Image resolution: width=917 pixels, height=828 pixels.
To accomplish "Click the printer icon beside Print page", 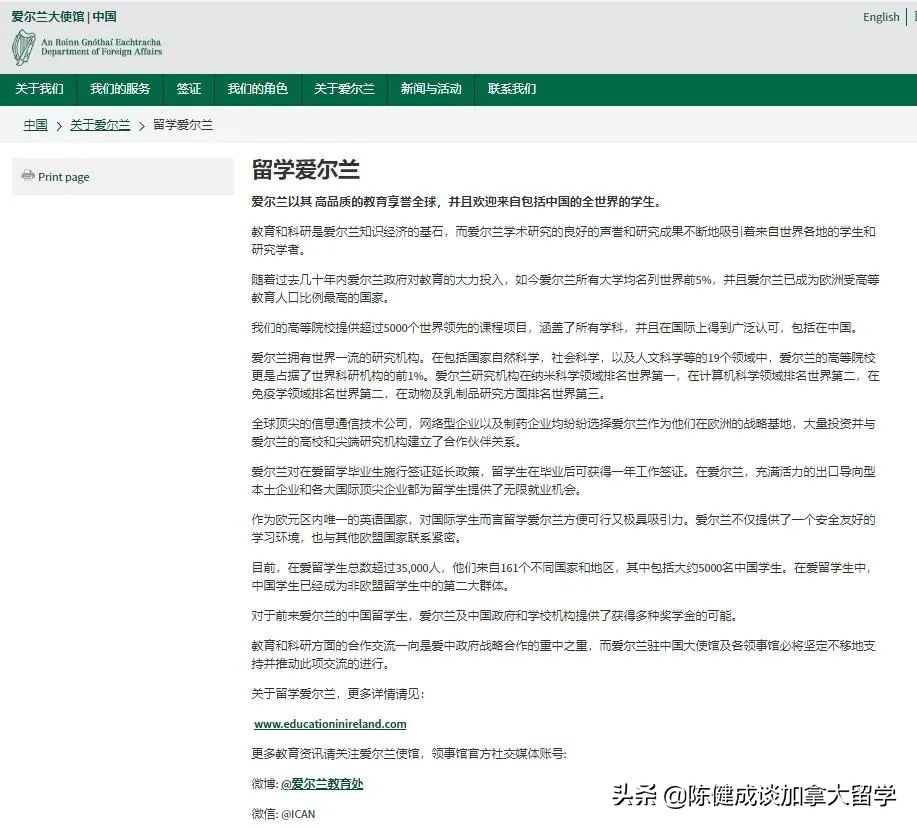I will pos(27,175).
